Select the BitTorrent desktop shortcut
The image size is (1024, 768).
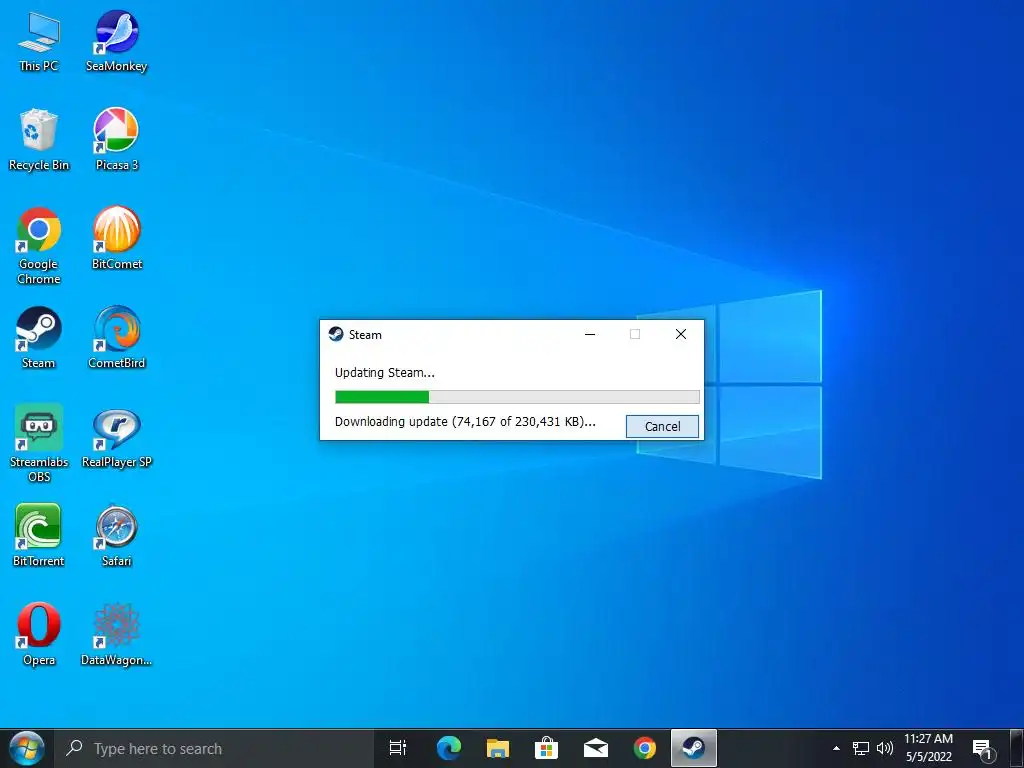(39, 536)
